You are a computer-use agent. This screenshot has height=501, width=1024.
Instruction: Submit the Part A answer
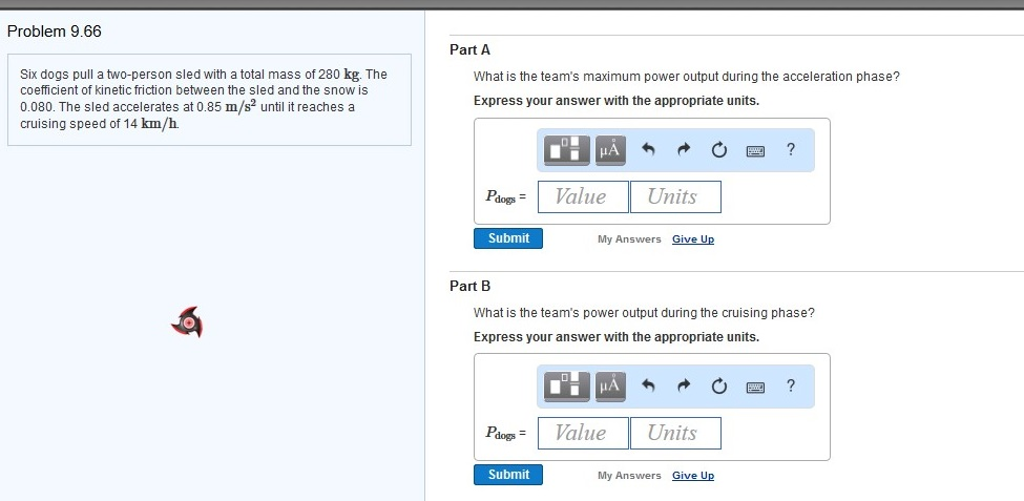coord(508,238)
